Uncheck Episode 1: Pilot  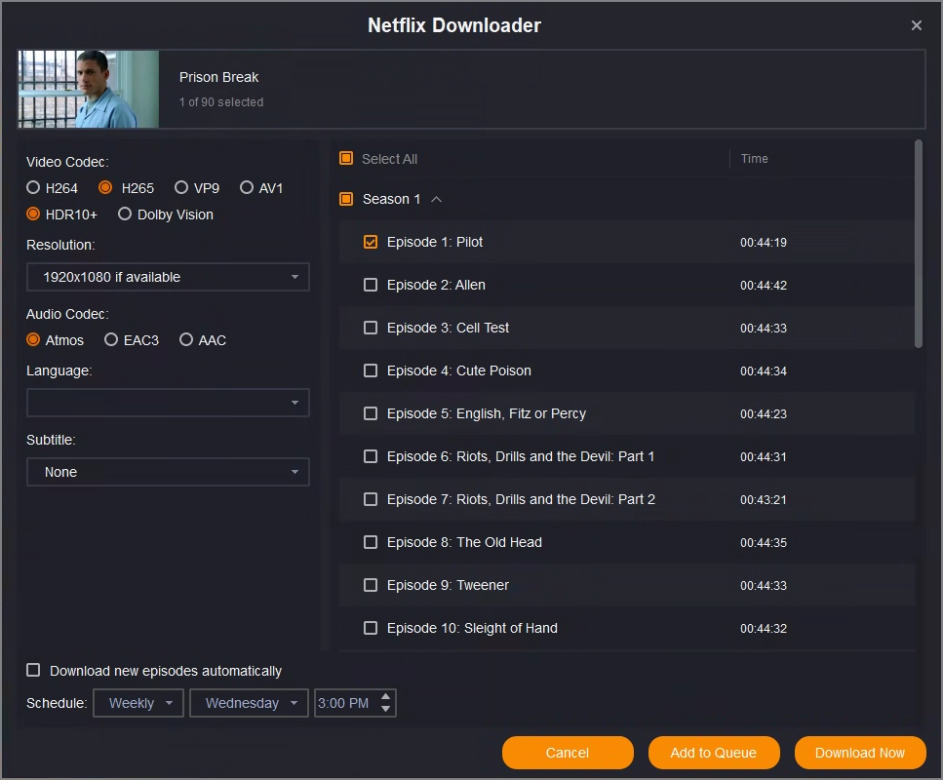coord(371,242)
